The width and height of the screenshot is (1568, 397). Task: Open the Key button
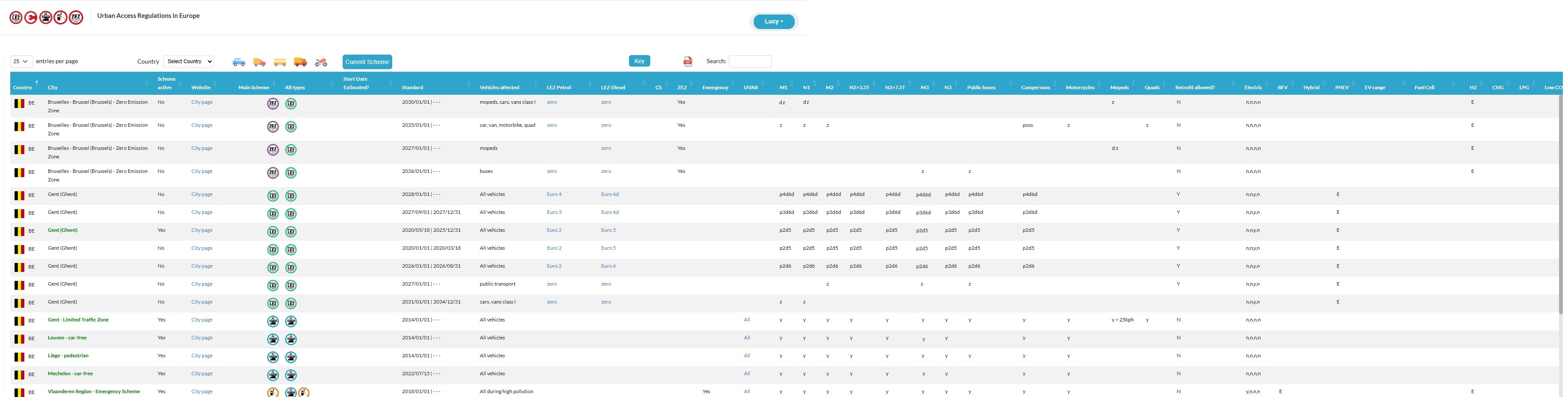[x=639, y=61]
